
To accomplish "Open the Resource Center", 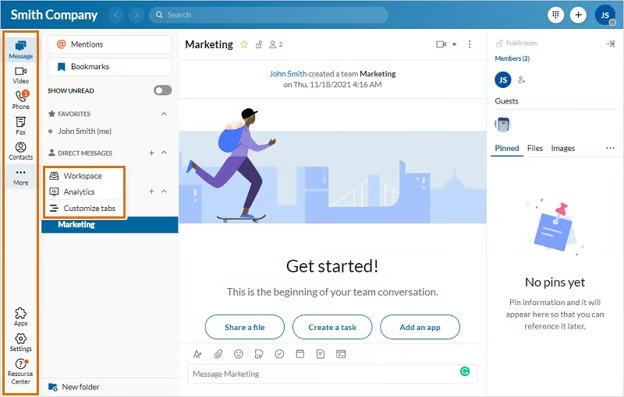I will tap(21, 371).
